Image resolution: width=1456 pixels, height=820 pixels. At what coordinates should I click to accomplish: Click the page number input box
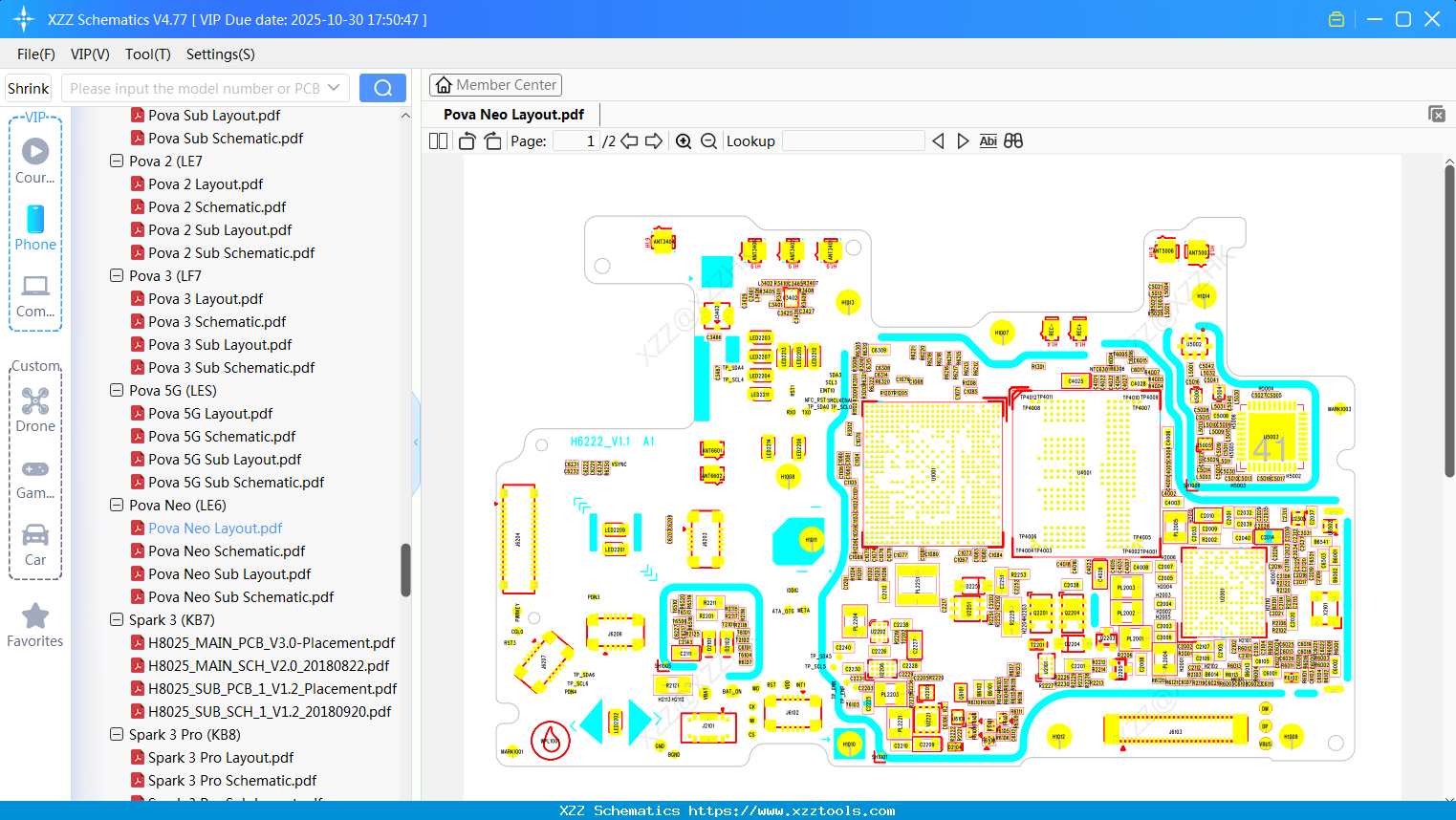[576, 141]
